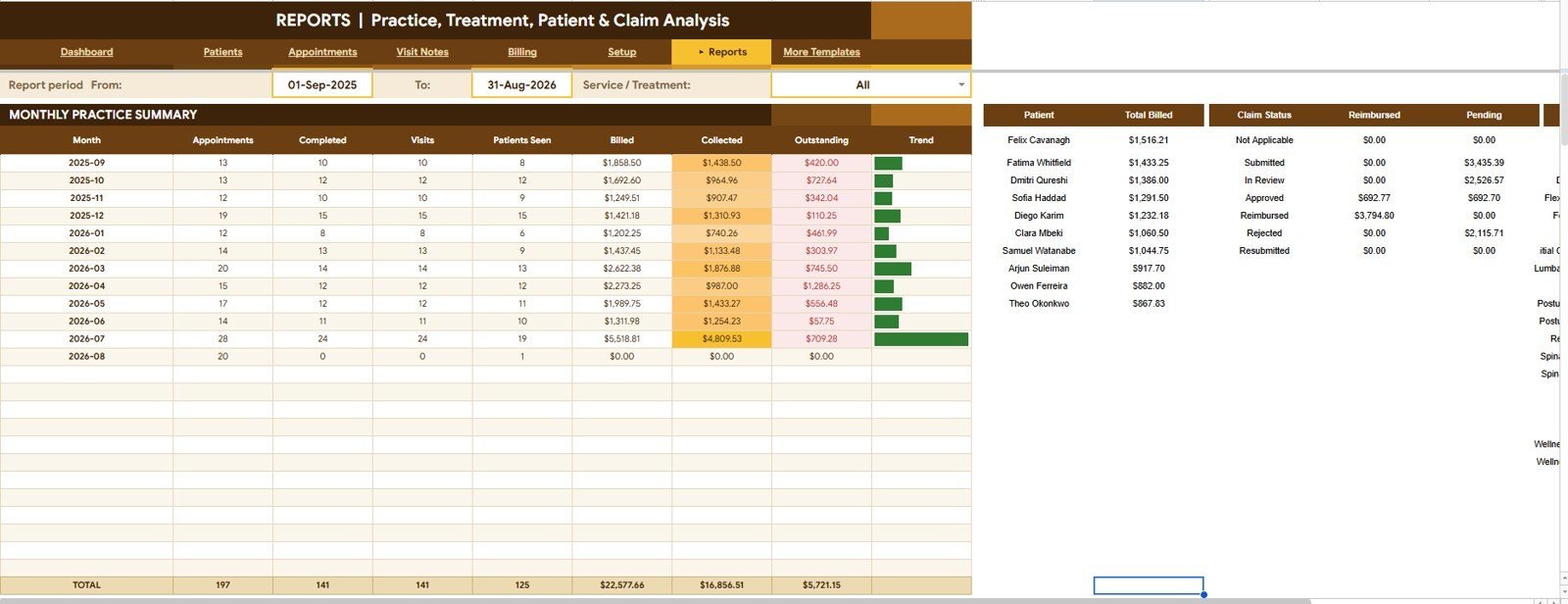This screenshot has height=604, width=1568.
Task: Select month cell 2026-08
Action: pyautogui.click(x=86, y=357)
